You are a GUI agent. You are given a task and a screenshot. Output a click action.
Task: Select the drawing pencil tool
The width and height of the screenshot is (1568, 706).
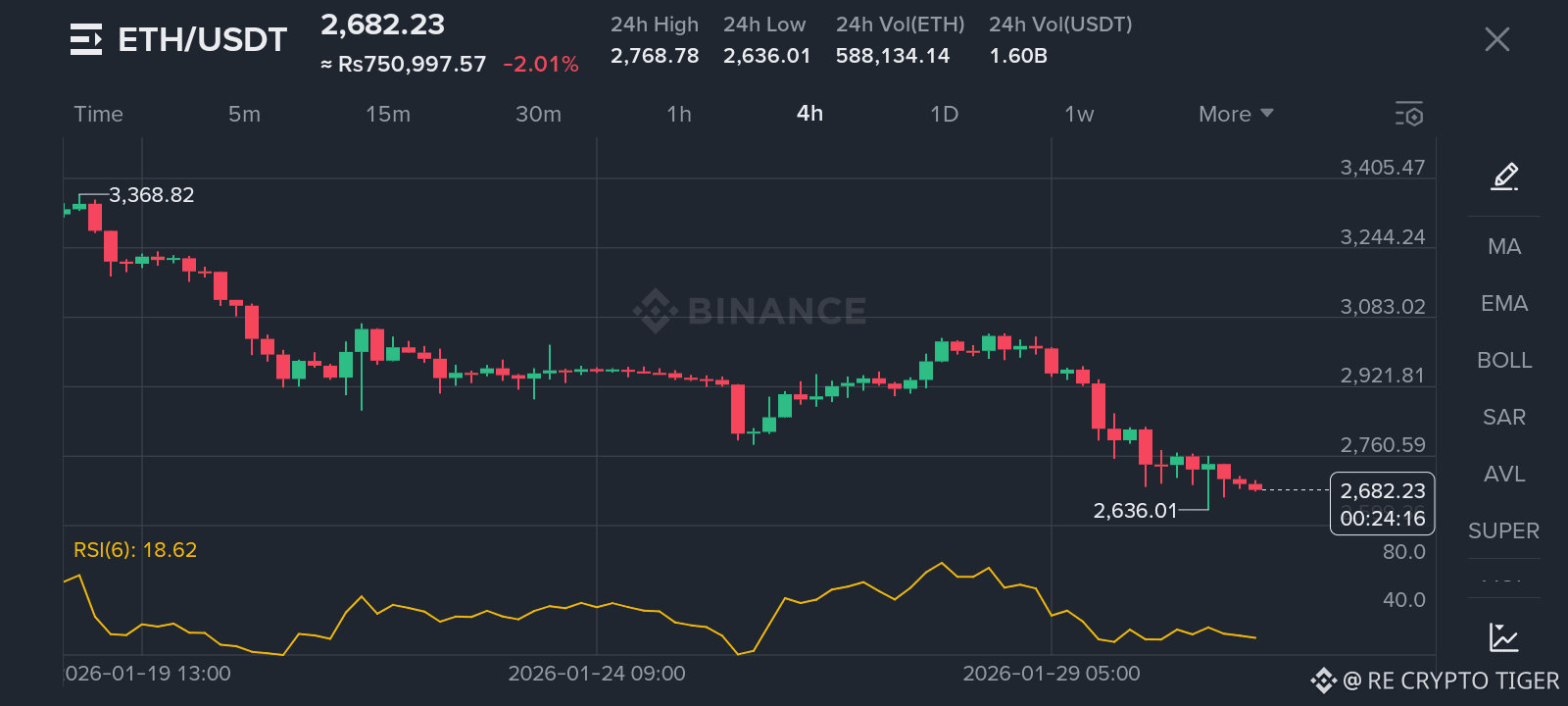click(1504, 176)
